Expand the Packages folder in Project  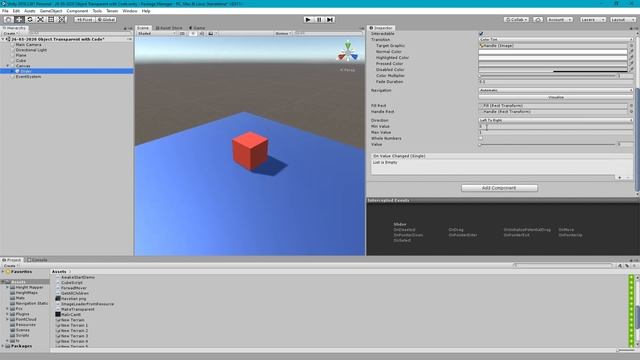3,346
